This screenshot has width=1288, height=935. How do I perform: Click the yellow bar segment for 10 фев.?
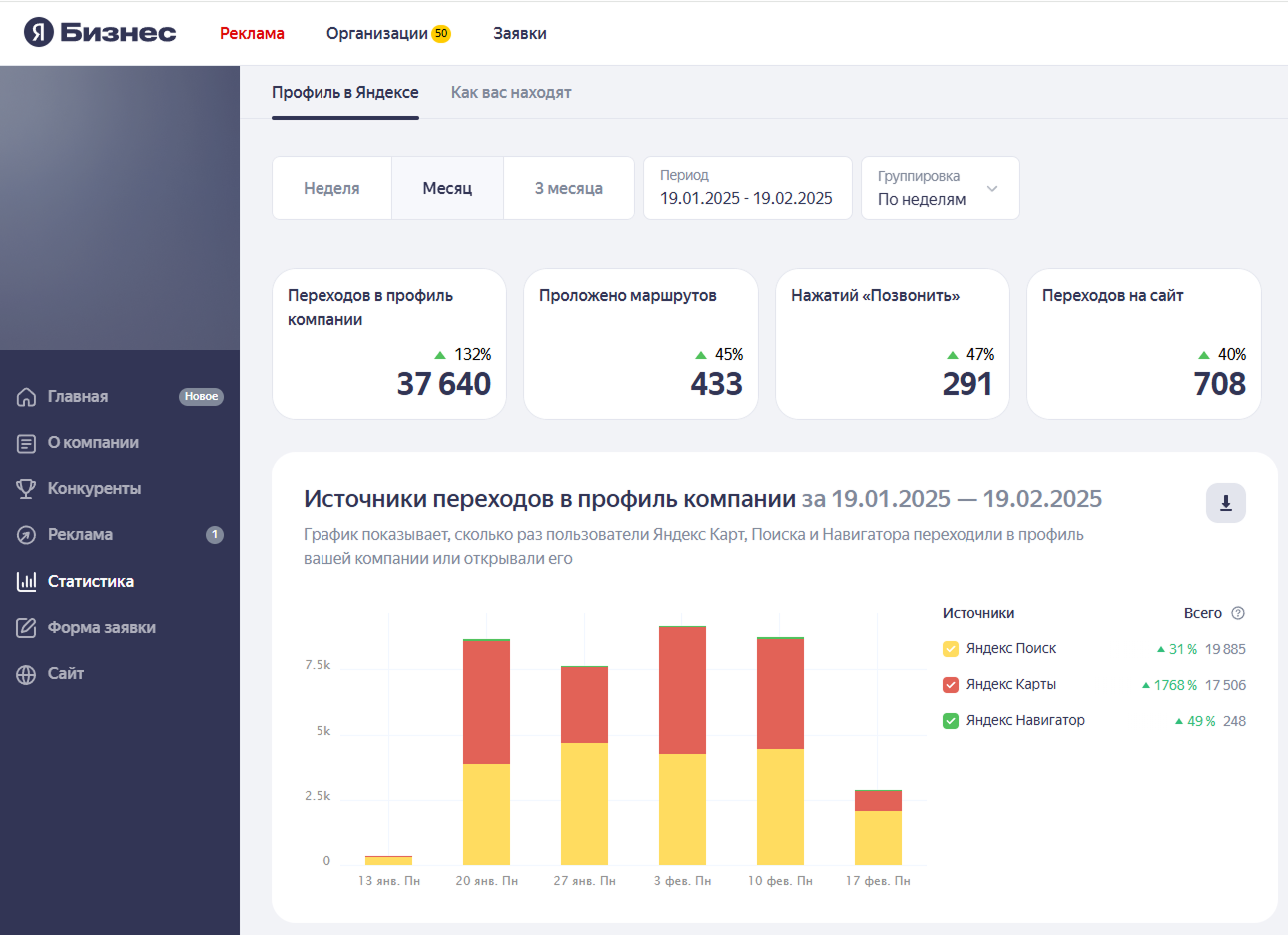click(x=780, y=807)
